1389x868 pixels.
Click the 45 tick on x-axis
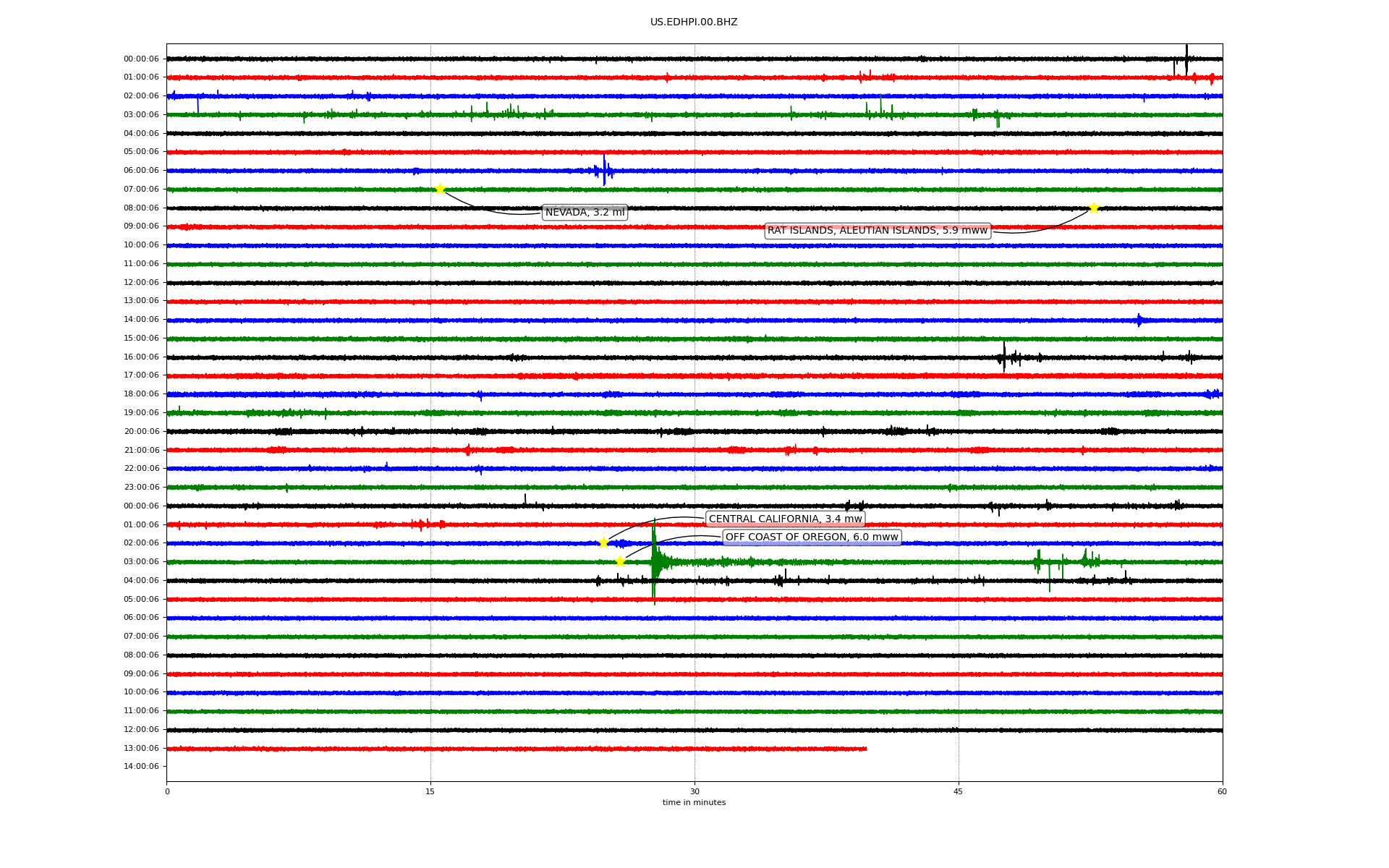pyautogui.click(x=959, y=792)
